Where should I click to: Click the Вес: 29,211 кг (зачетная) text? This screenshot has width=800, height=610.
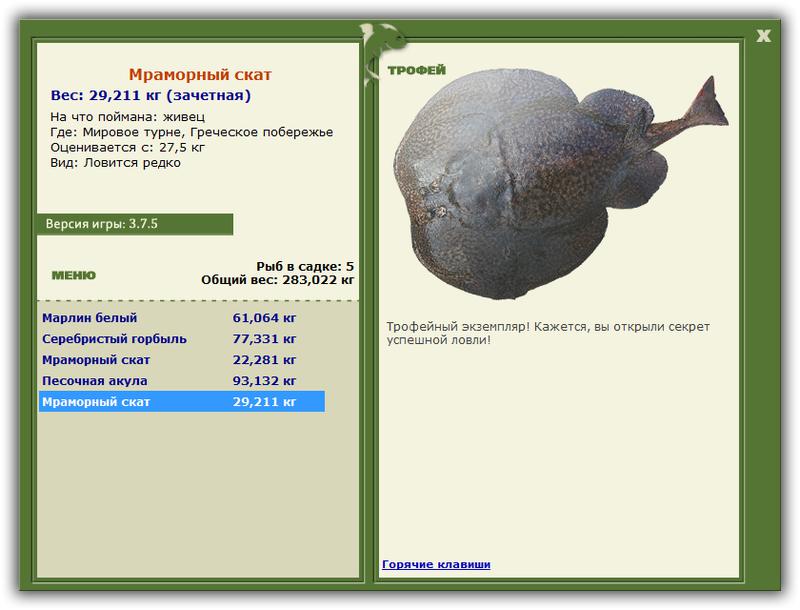click(x=151, y=95)
